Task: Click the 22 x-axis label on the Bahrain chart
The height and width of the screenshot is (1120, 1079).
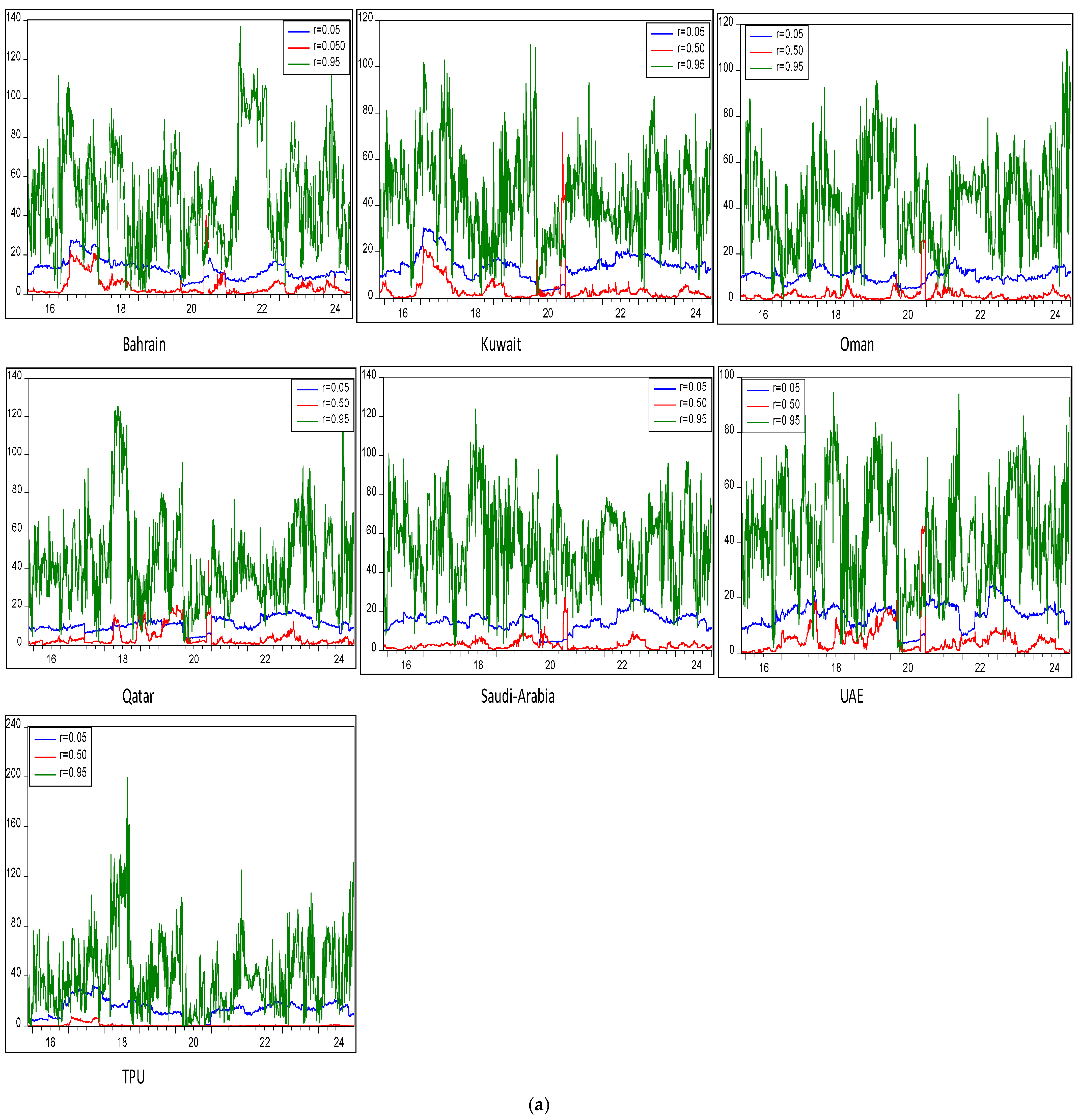Action: pos(262,309)
